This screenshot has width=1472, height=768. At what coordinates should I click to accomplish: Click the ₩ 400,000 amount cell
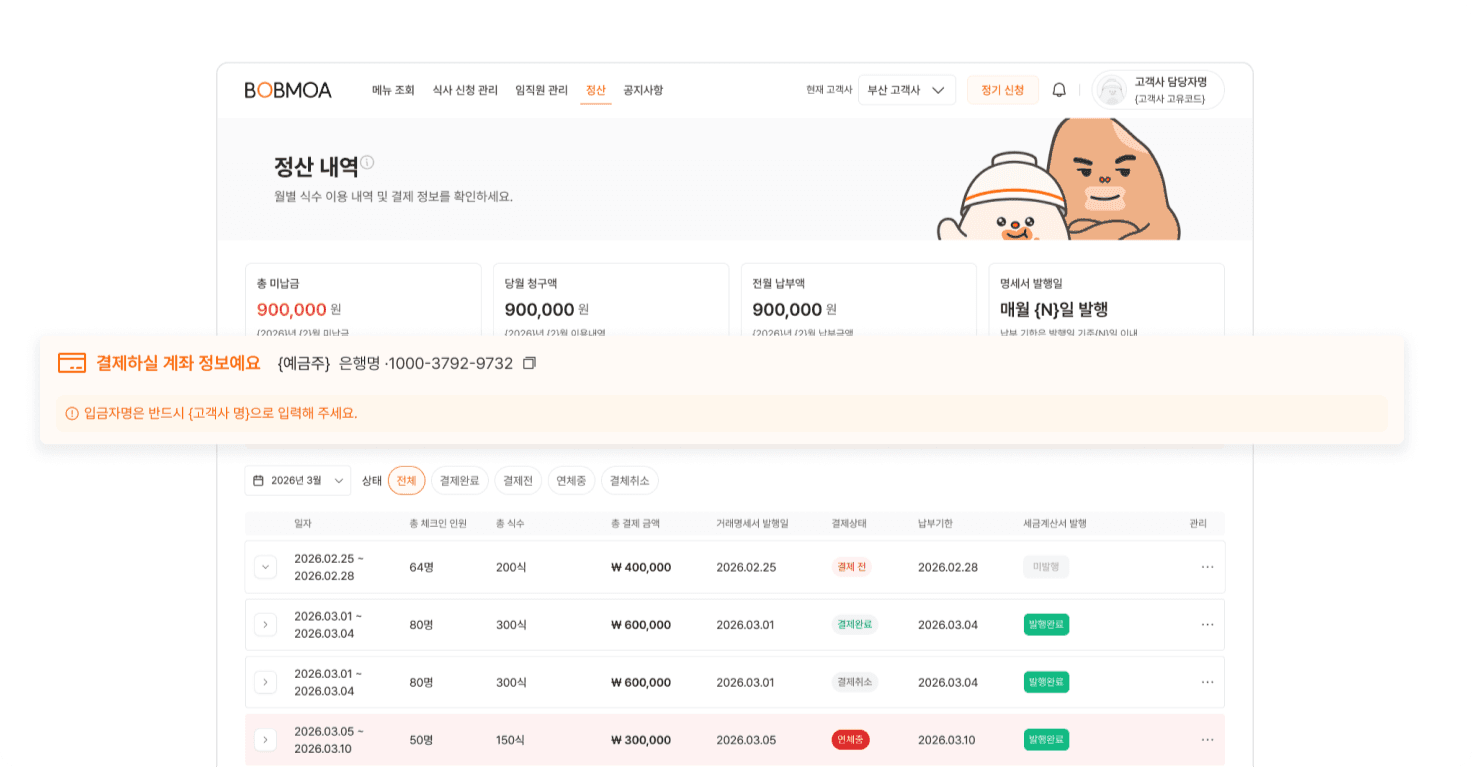point(641,567)
